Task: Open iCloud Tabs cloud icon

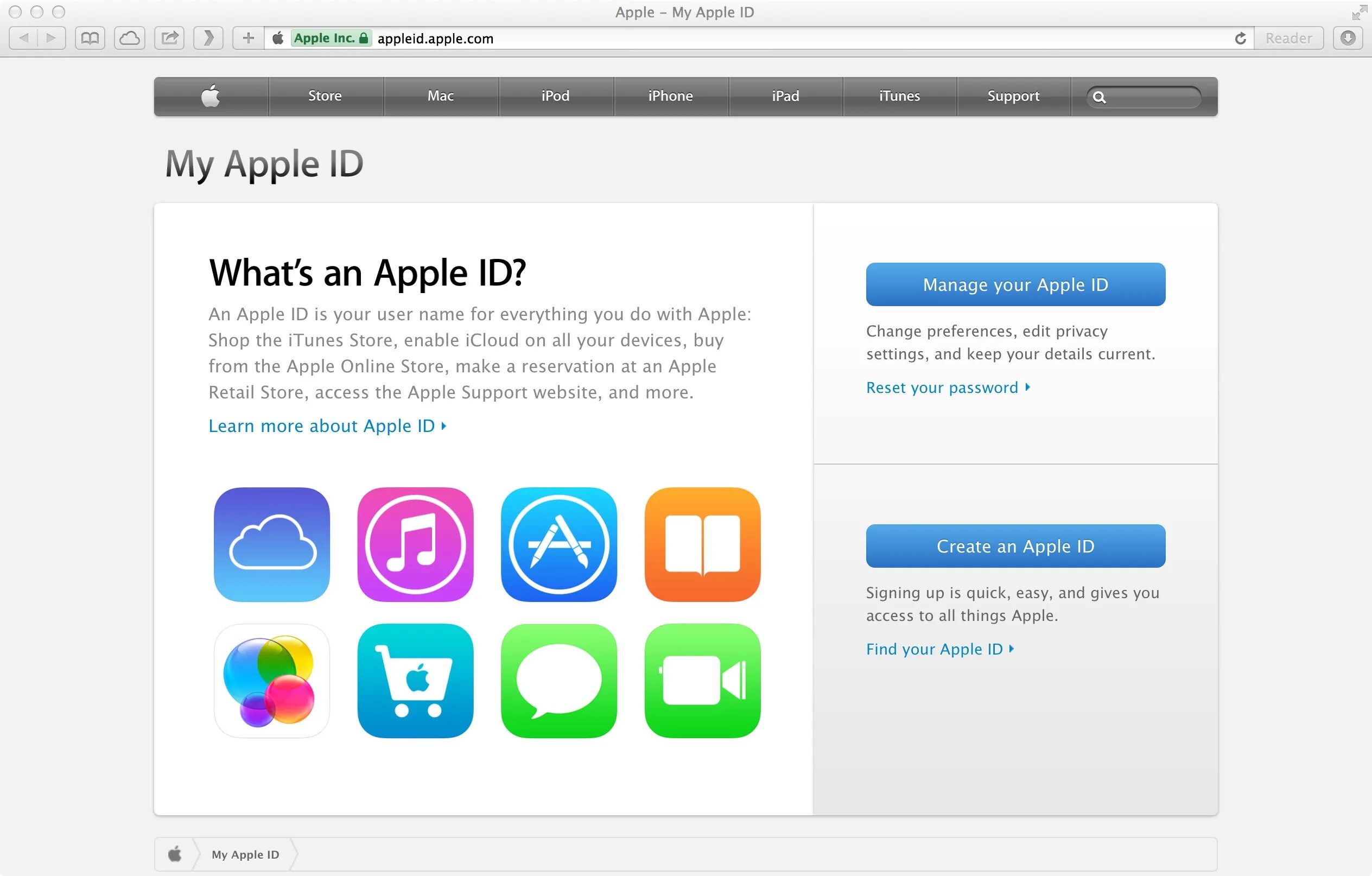Action: (129, 38)
